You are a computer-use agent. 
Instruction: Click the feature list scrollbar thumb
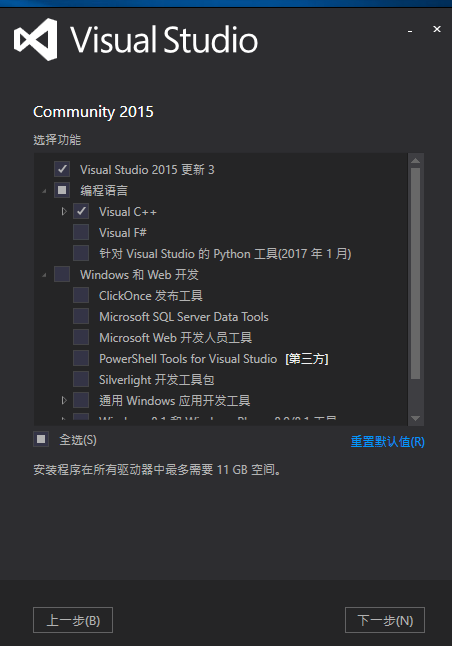click(x=416, y=273)
